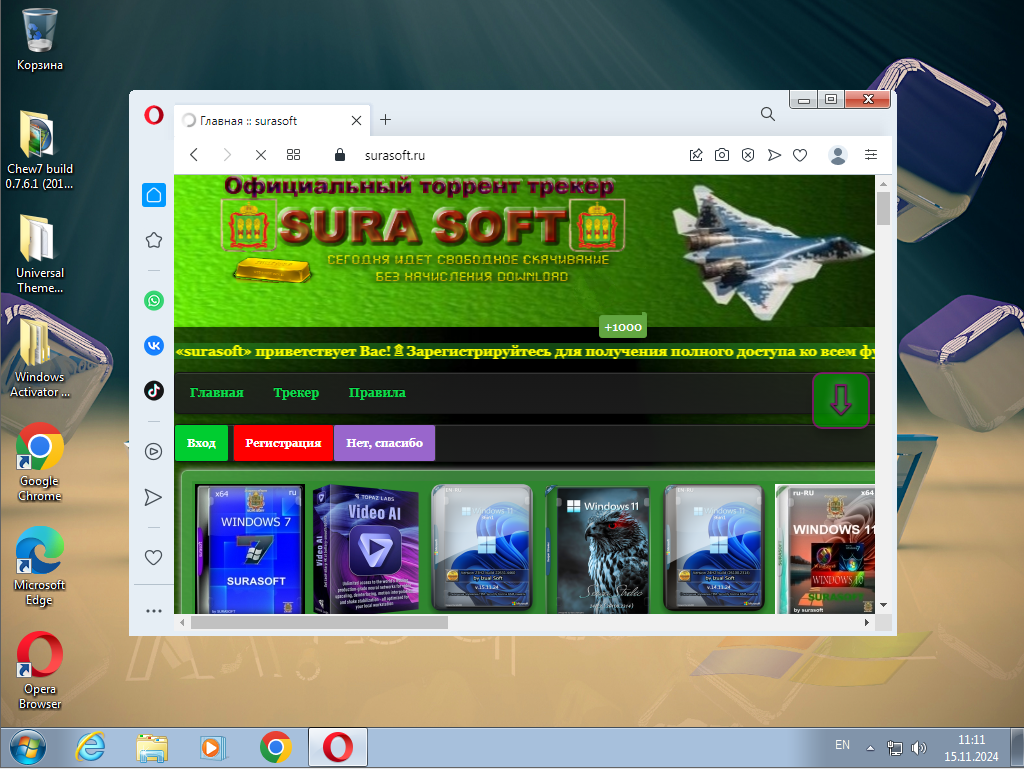Go forward with the browser forward arrow
The width and height of the screenshot is (1024, 769).
(227, 155)
